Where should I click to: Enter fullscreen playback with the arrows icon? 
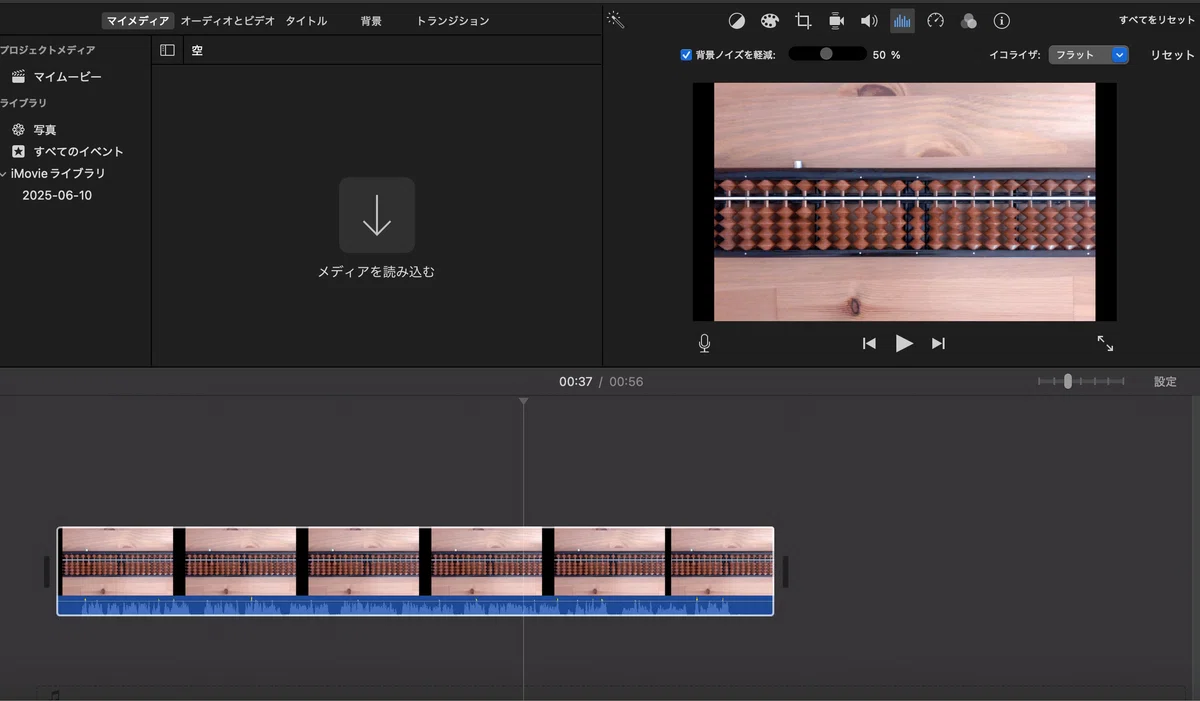1105,343
